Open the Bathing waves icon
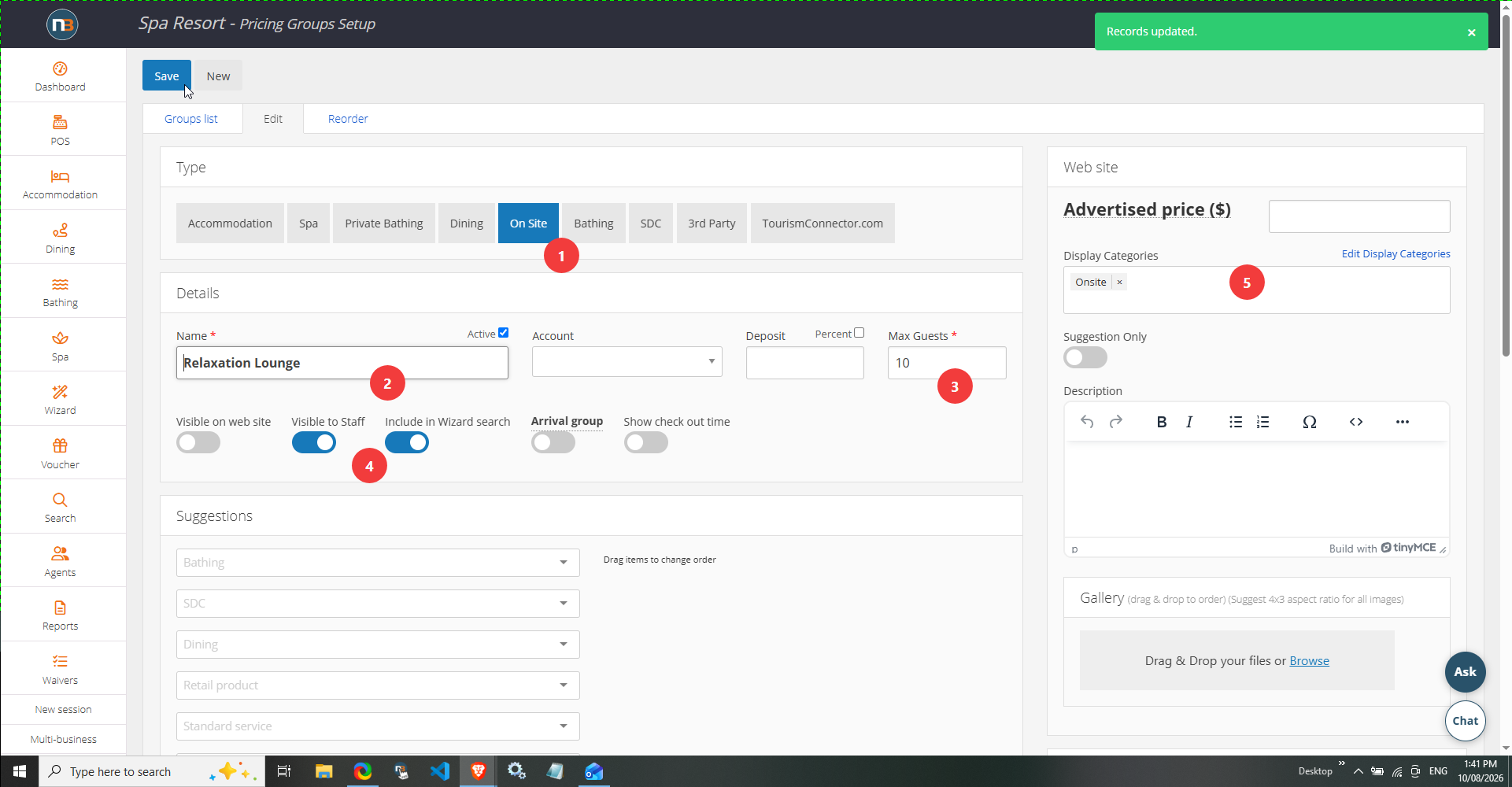The width and height of the screenshot is (1512, 787). [x=60, y=284]
